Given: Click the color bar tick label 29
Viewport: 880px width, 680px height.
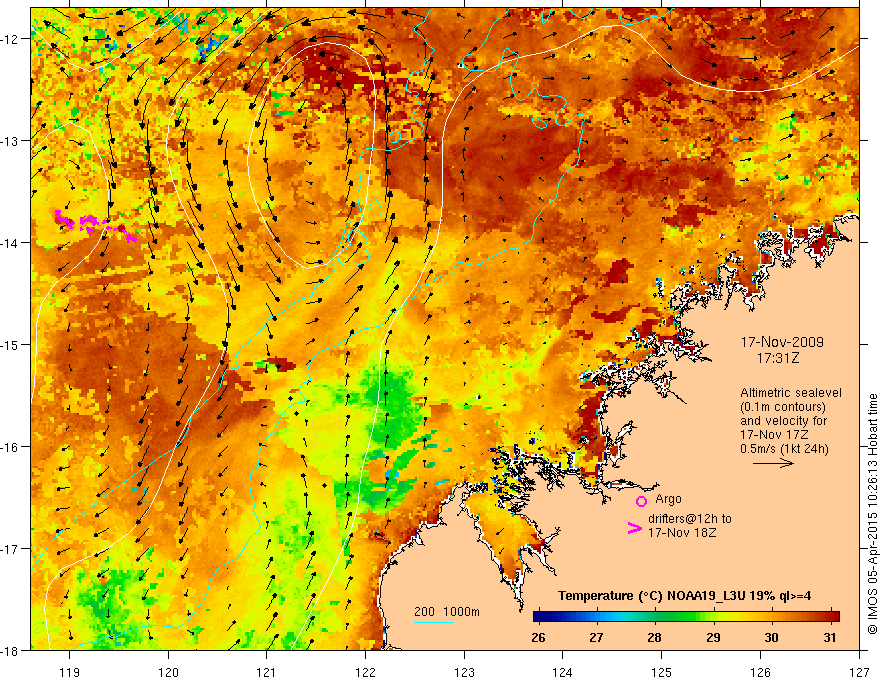Looking at the screenshot, I should 713,638.
